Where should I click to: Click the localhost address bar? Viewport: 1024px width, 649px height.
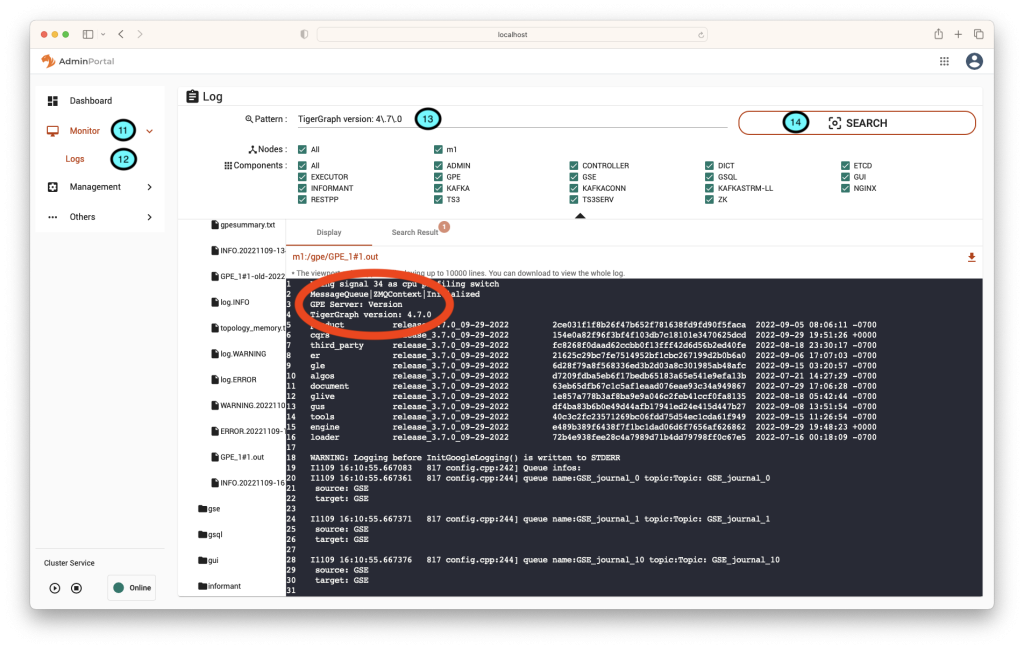click(512, 35)
